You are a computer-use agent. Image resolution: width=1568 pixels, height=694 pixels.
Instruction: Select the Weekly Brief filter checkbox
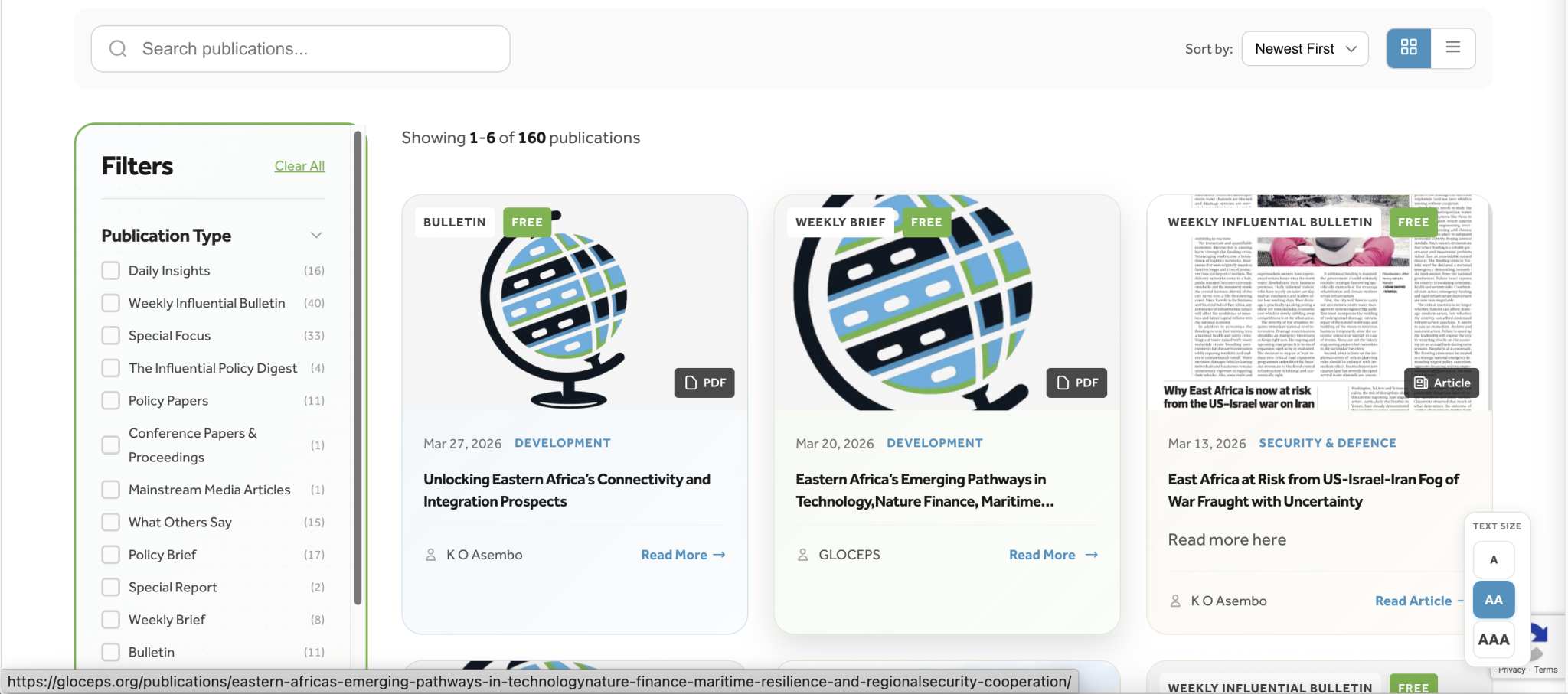pos(111,620)
